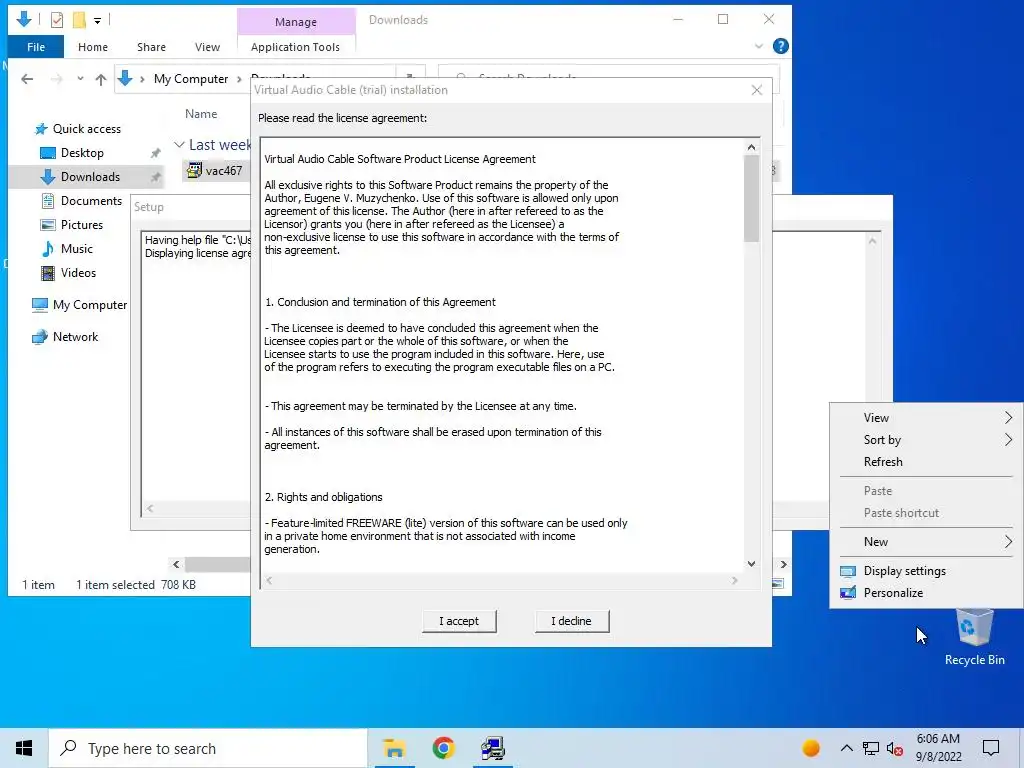Click the New folder quick toolbar icon
Screen dimensions: 1024x768
pos(79,20)
